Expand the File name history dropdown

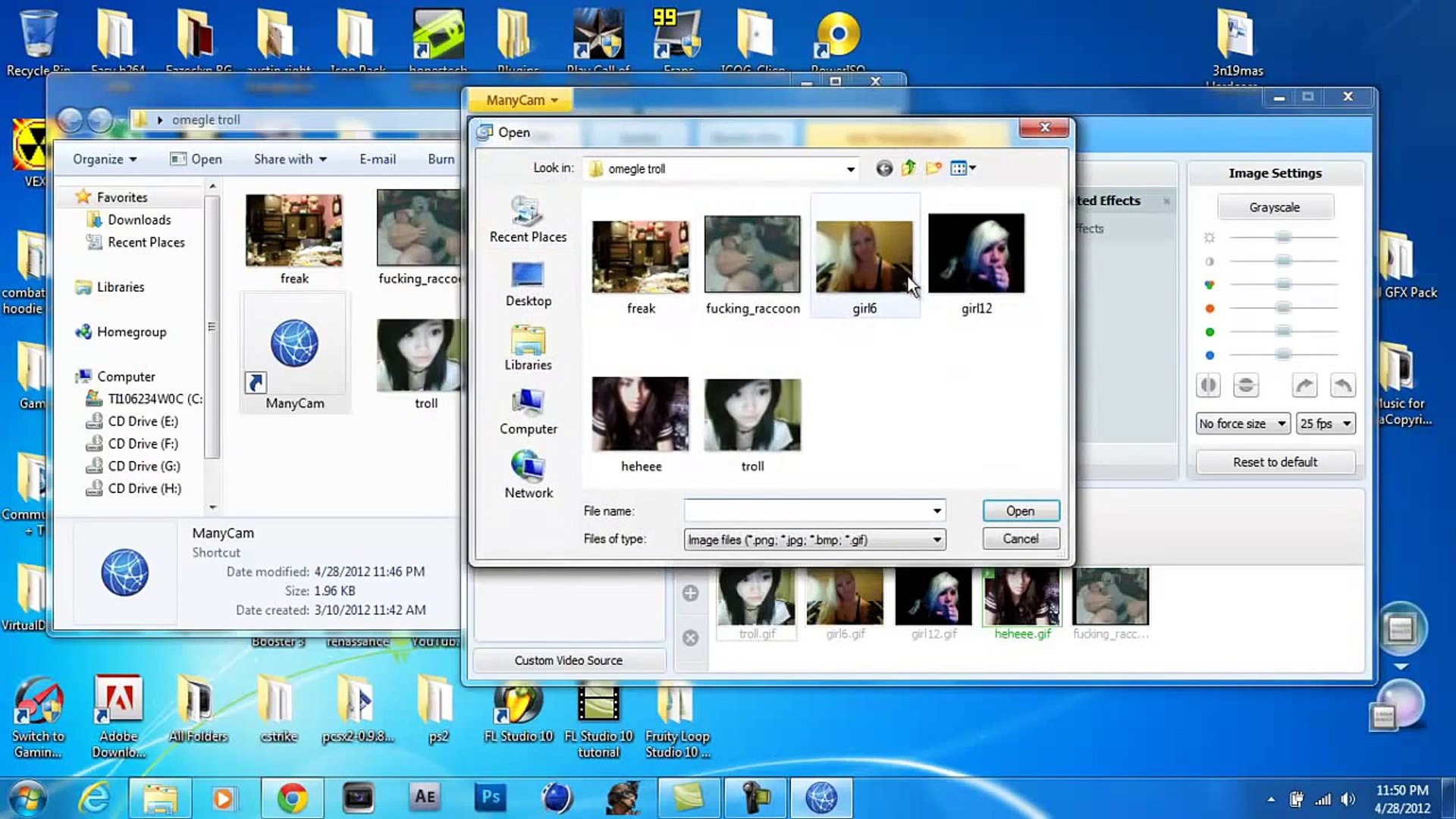[x=937, y=511]
